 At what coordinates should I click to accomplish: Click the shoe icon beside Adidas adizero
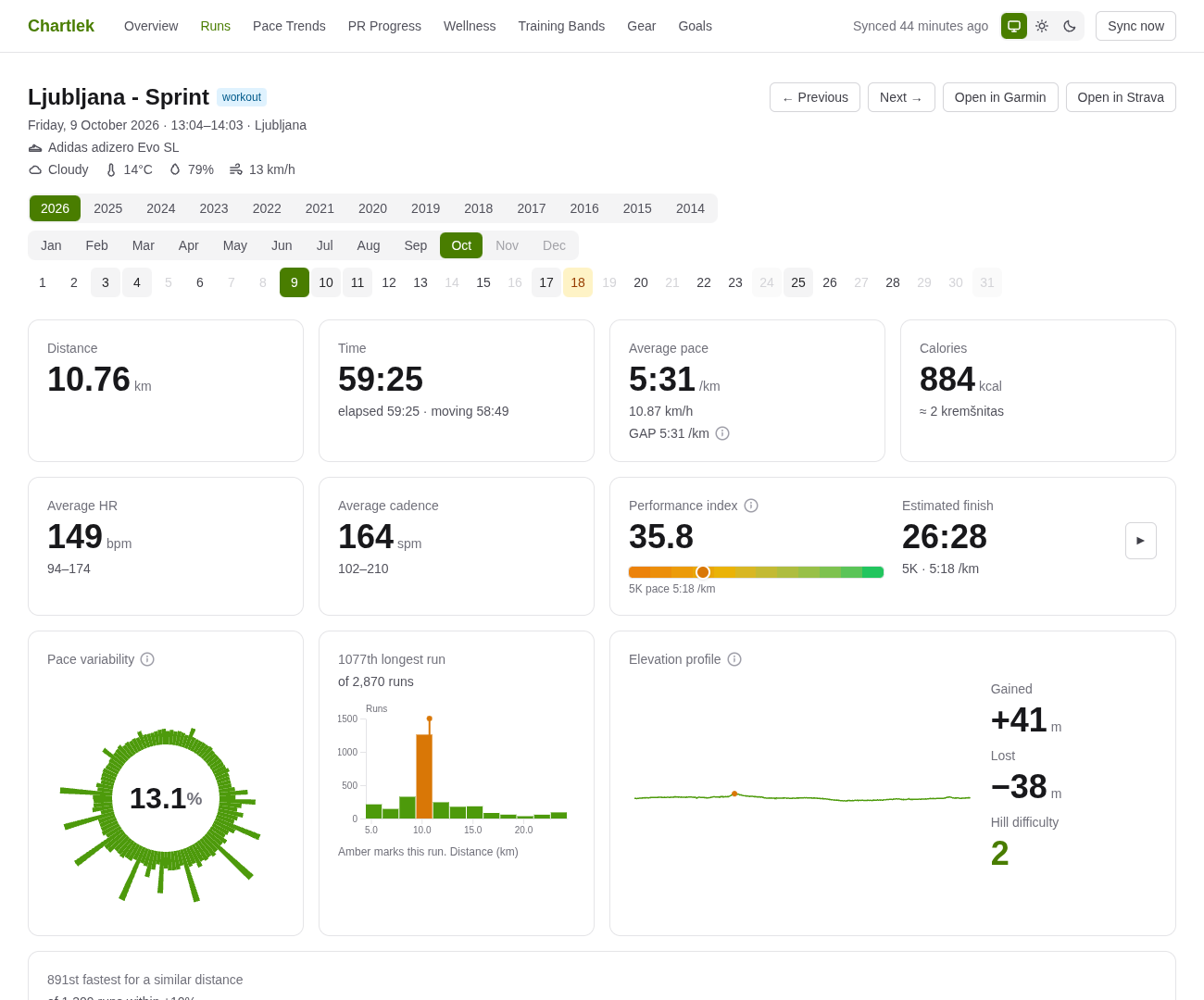point(35,147)
